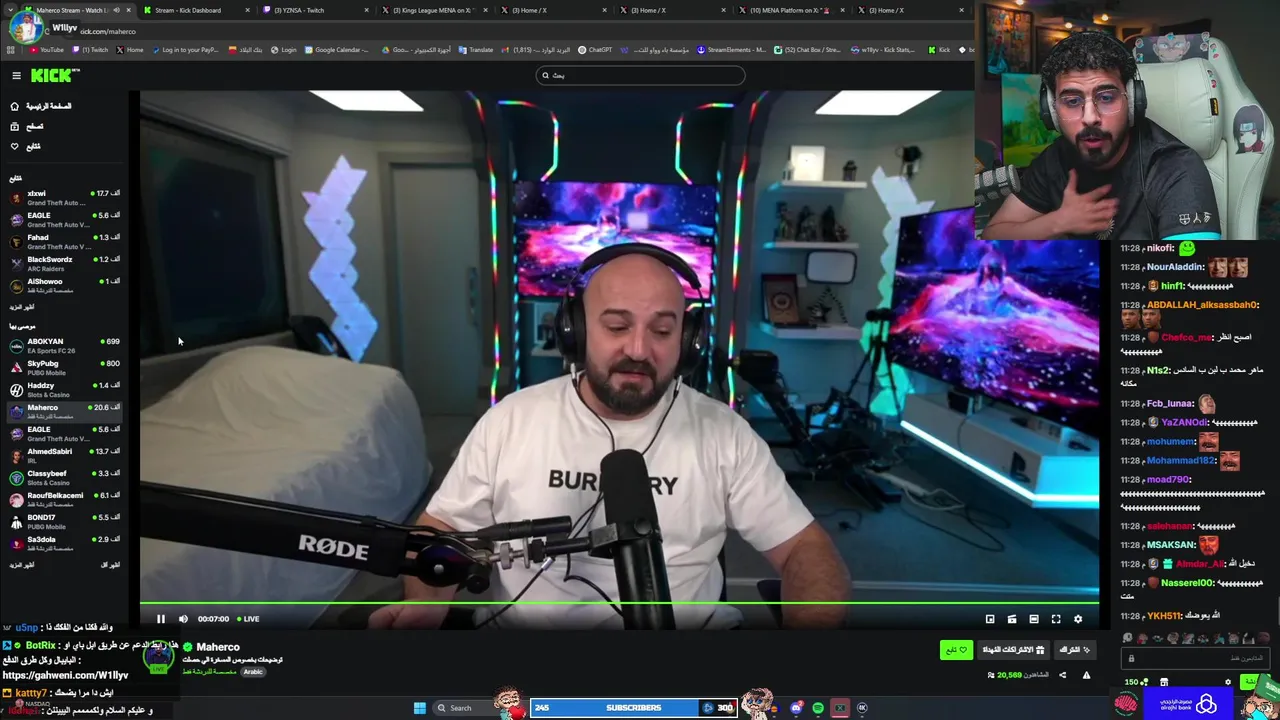Open the browser tab search dropdown
The image size is (1280, 720).
click(10, 10)
